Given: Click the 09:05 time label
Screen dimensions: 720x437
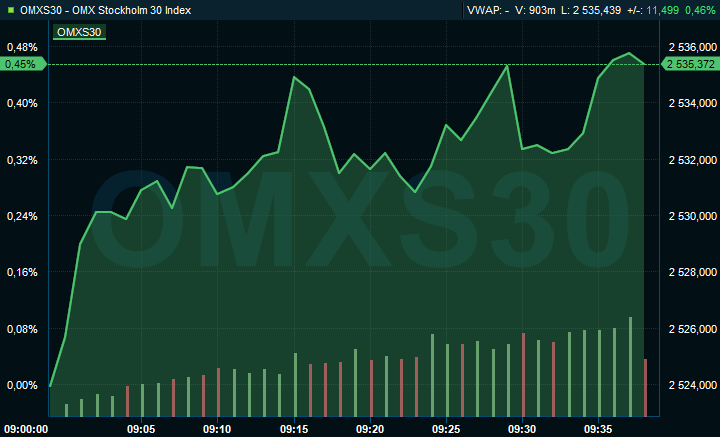Looking at the screenshot, I should [141, 429].
